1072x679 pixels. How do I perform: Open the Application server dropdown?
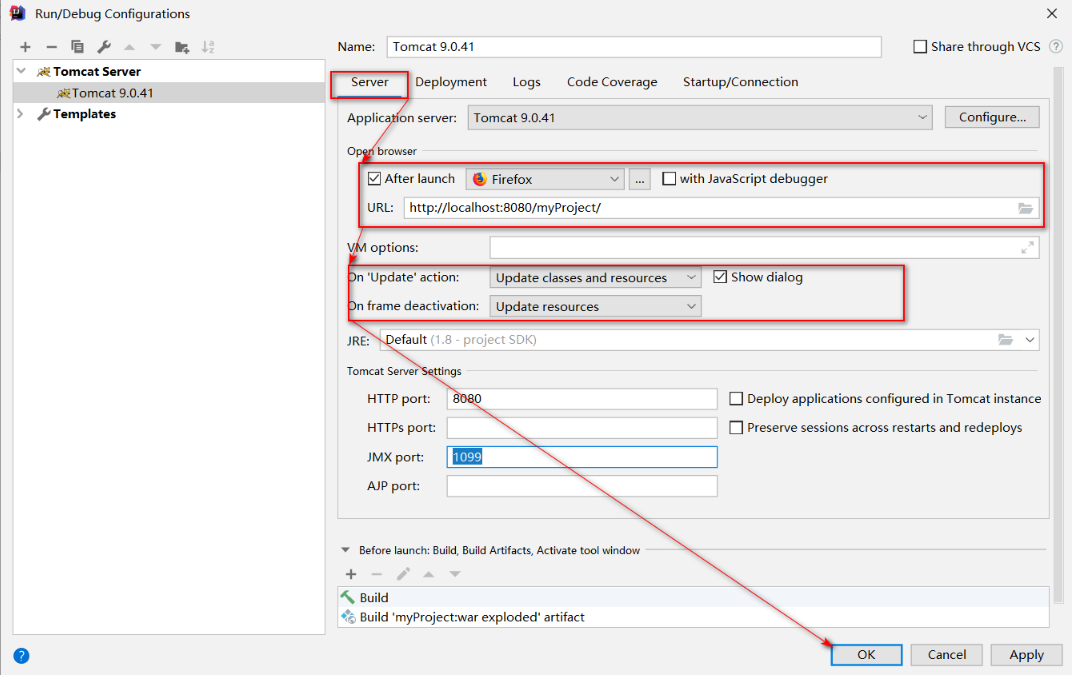click(700, 118)
